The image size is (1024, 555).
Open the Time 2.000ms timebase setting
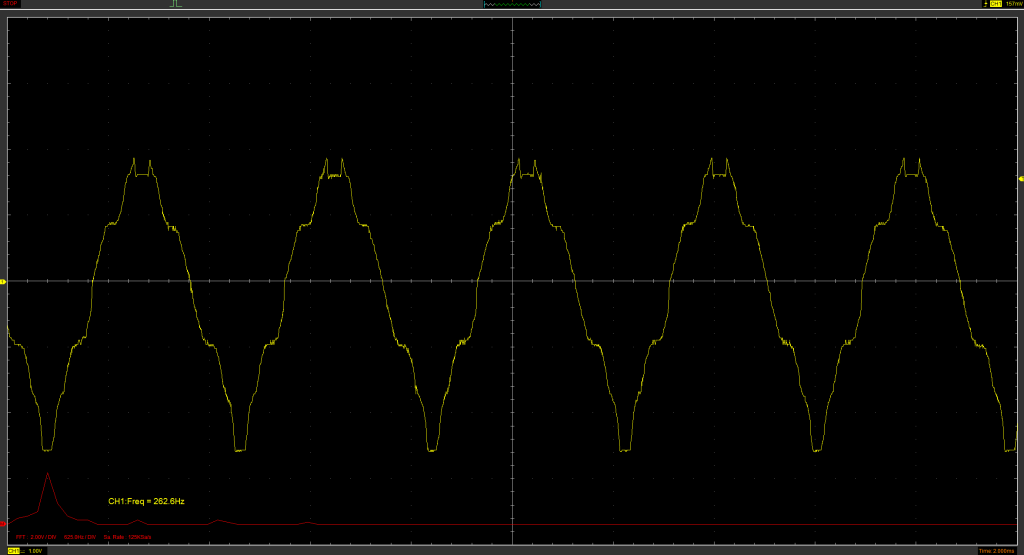click(x=999, y=550)
